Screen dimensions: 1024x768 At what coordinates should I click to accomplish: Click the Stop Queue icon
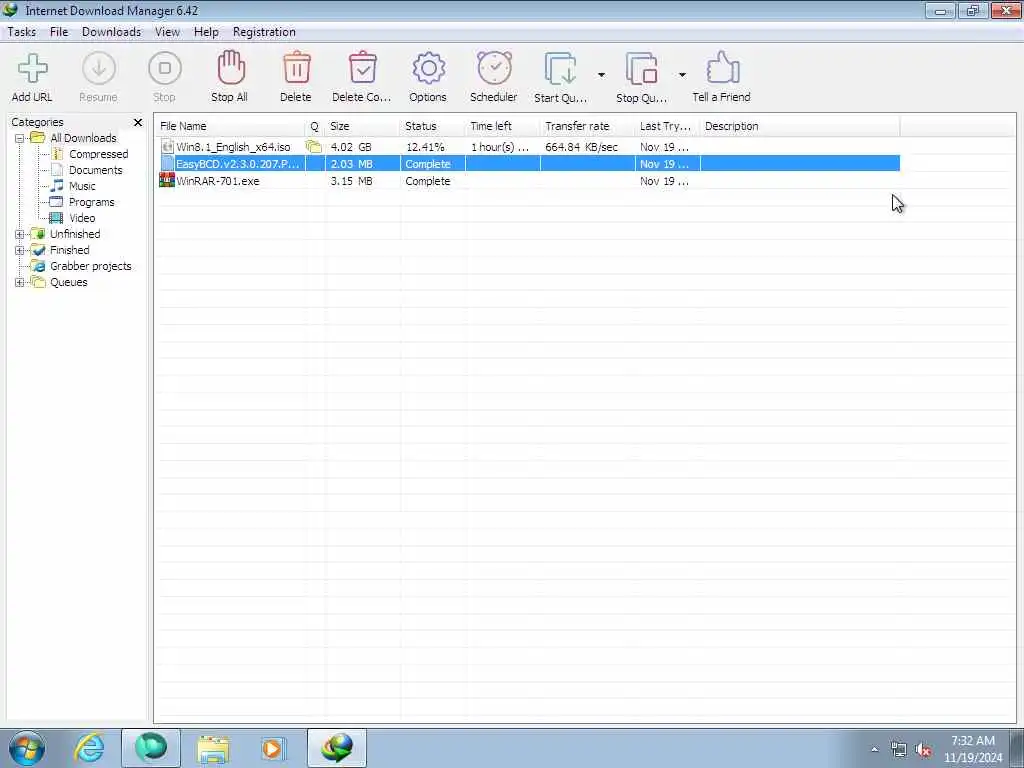tap(641, 69)
